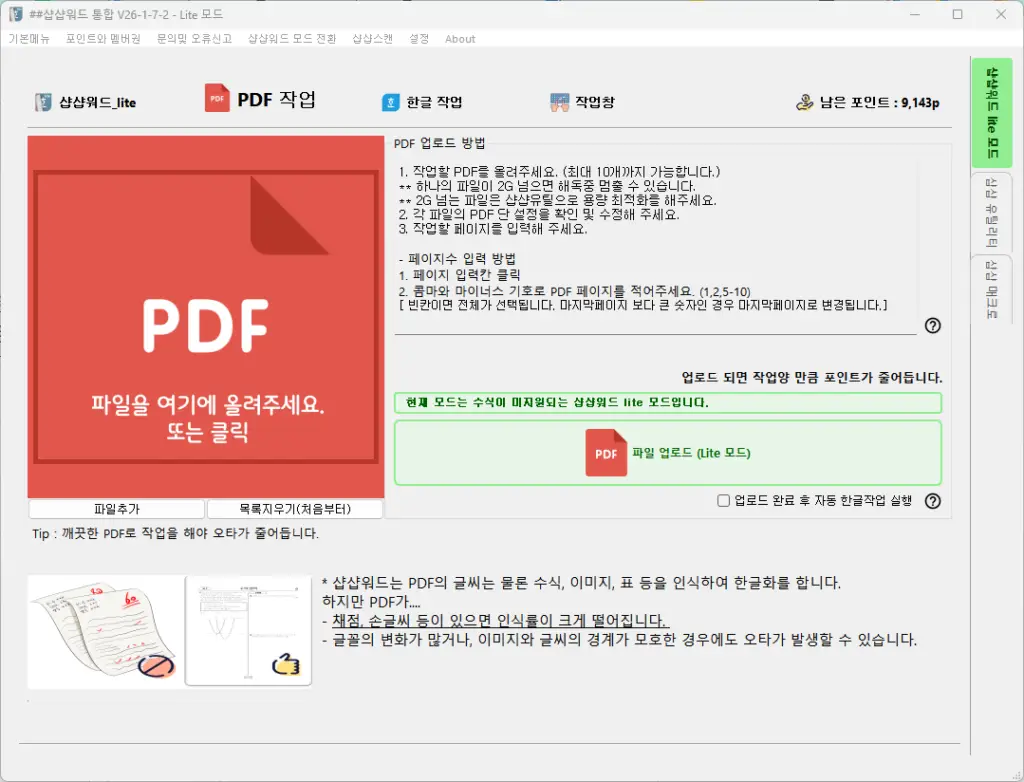Open the 설정 menu

click(x=419, y=39)
